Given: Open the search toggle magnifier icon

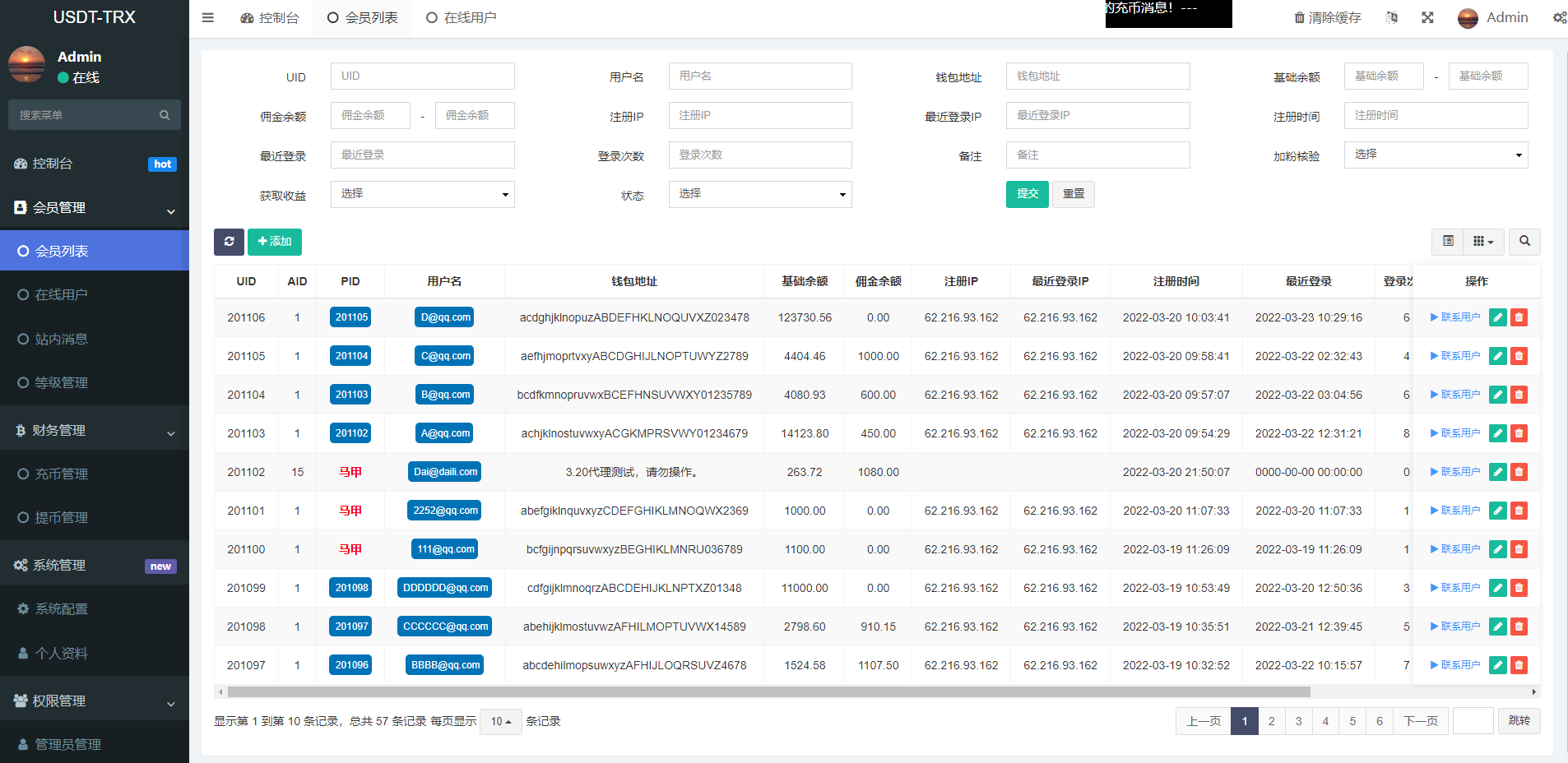Looking at the screenshot, I should pos(1524,242).
